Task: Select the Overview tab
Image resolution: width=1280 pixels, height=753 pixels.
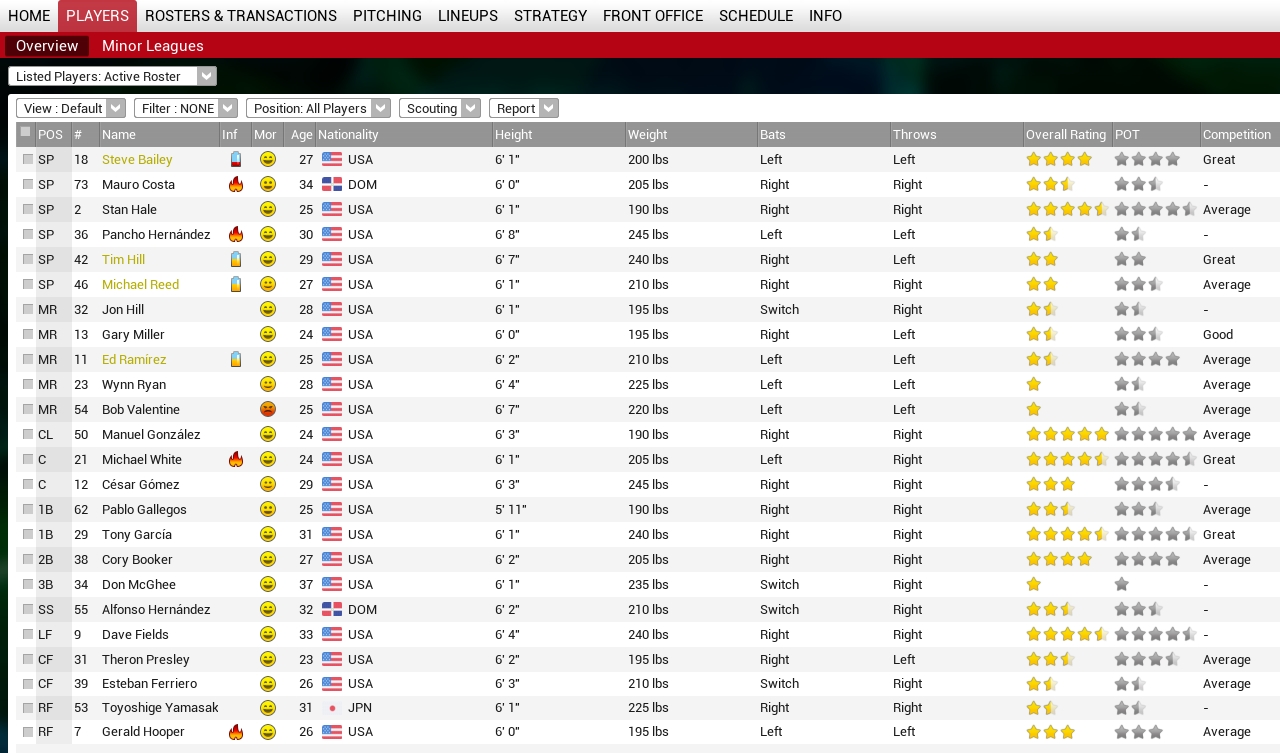Action: [47, 46]
